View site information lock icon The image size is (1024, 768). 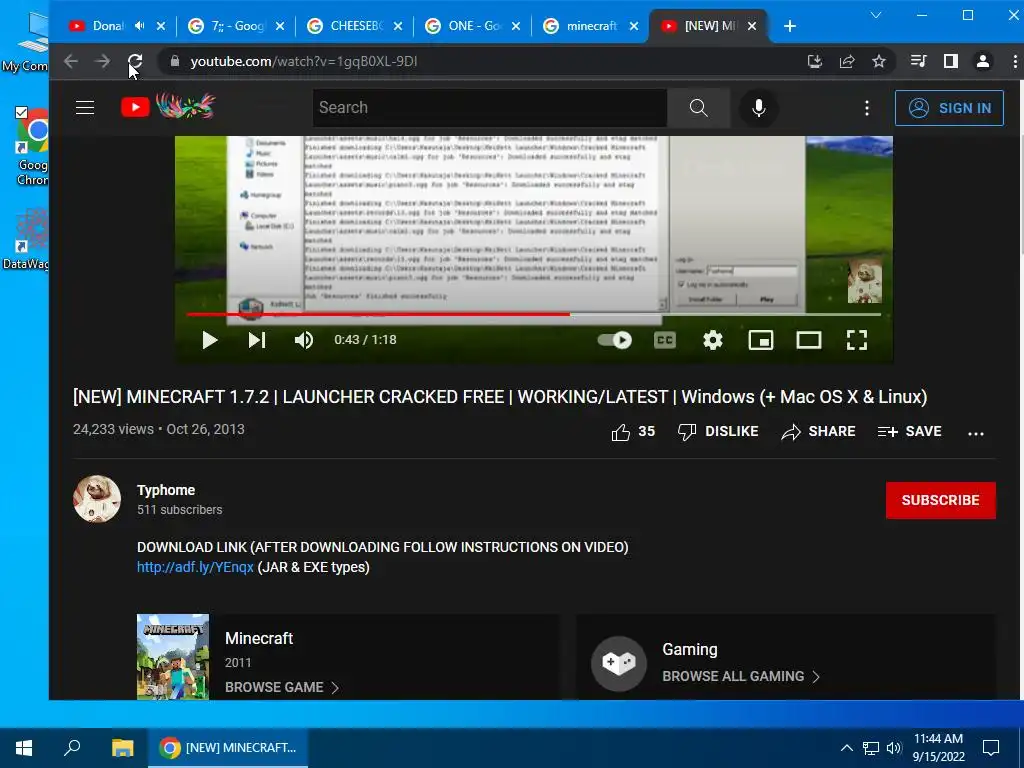pos(174,61)
